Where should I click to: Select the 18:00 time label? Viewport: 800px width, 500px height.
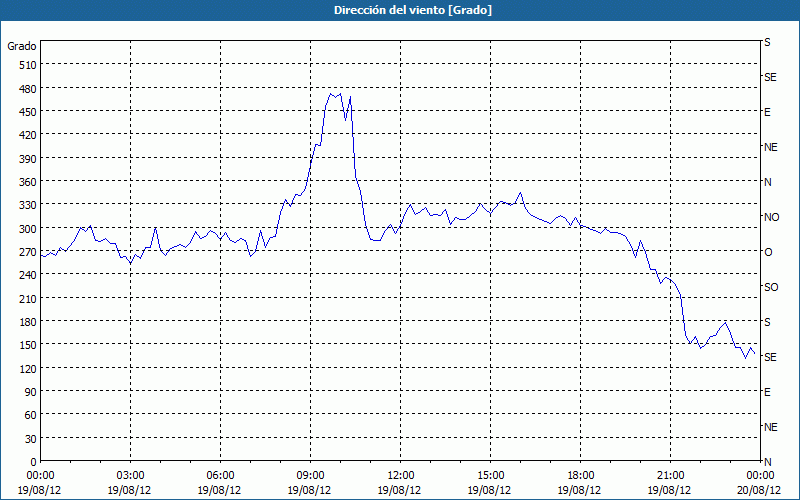tap(580, 476)
